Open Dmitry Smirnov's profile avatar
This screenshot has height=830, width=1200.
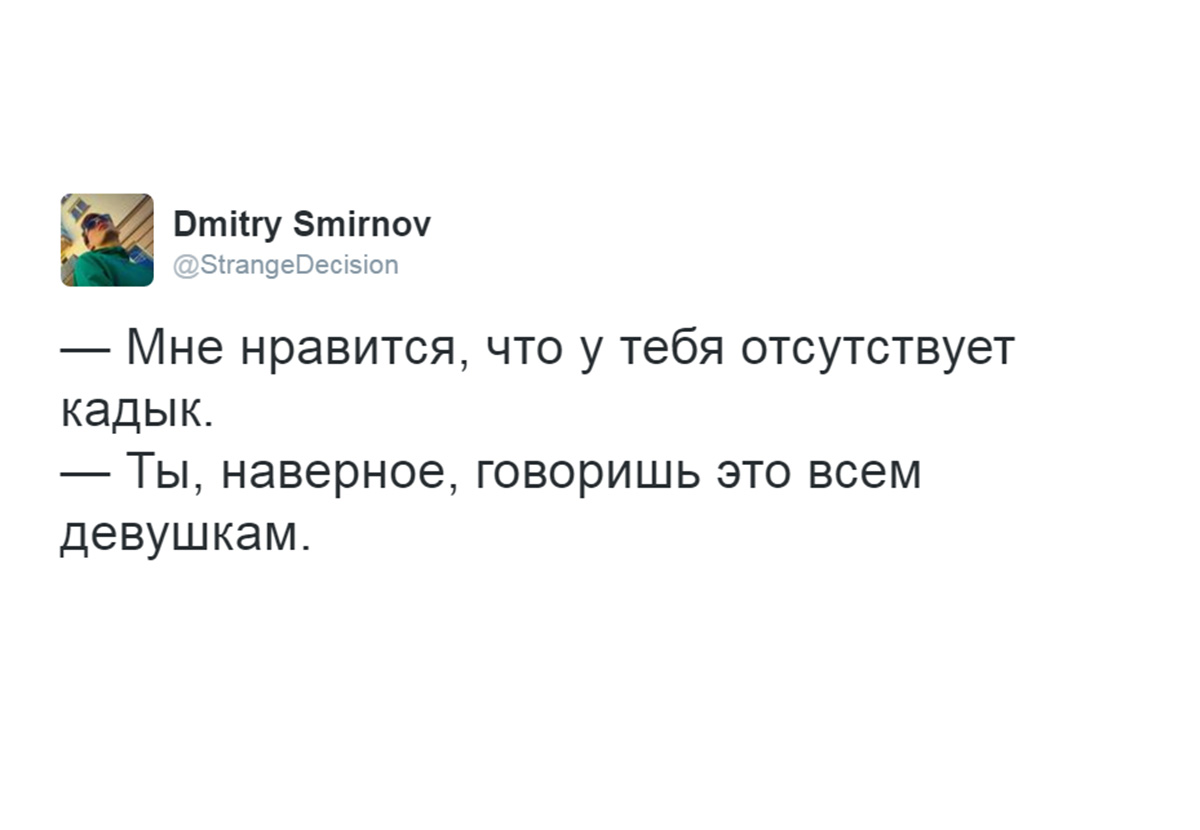click(107, 240)
